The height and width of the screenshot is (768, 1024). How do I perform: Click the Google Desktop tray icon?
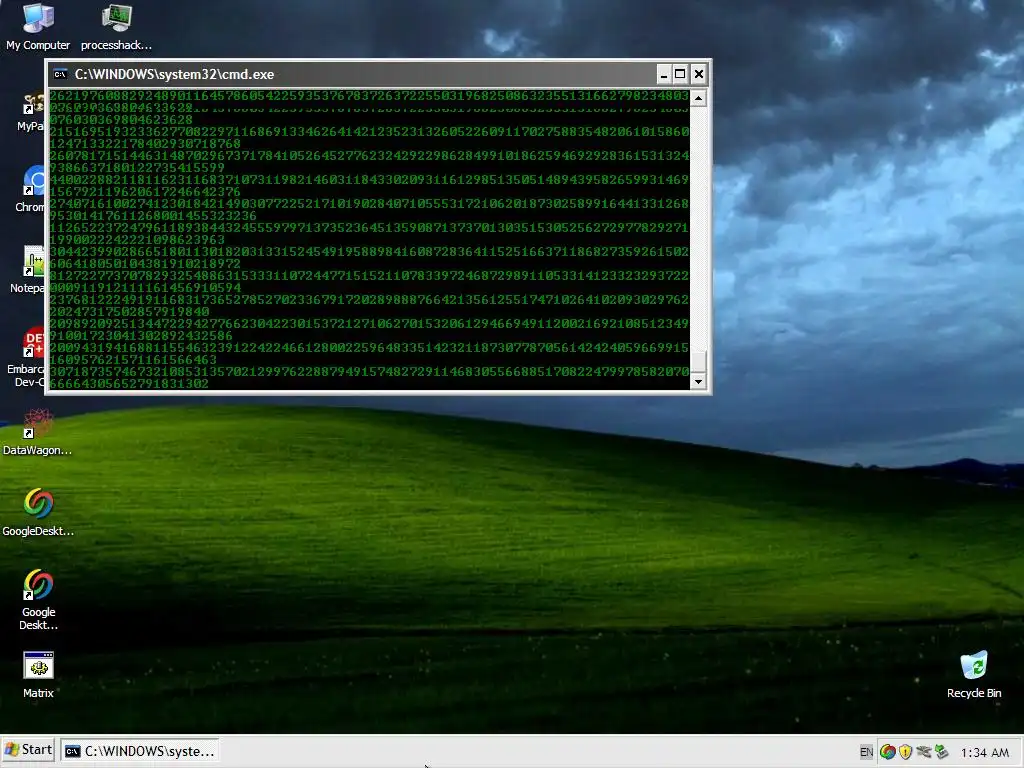click(x=888, y=752)
